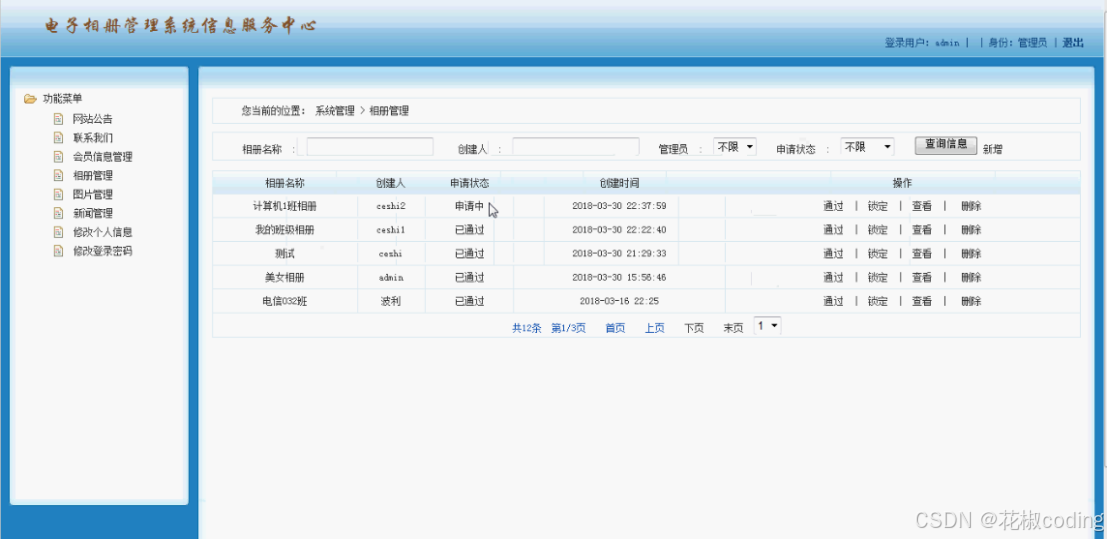The width and height of the screenshot is (1108, 540).
Task: Go to 末页 in pagination
Action: click(733, 328)
